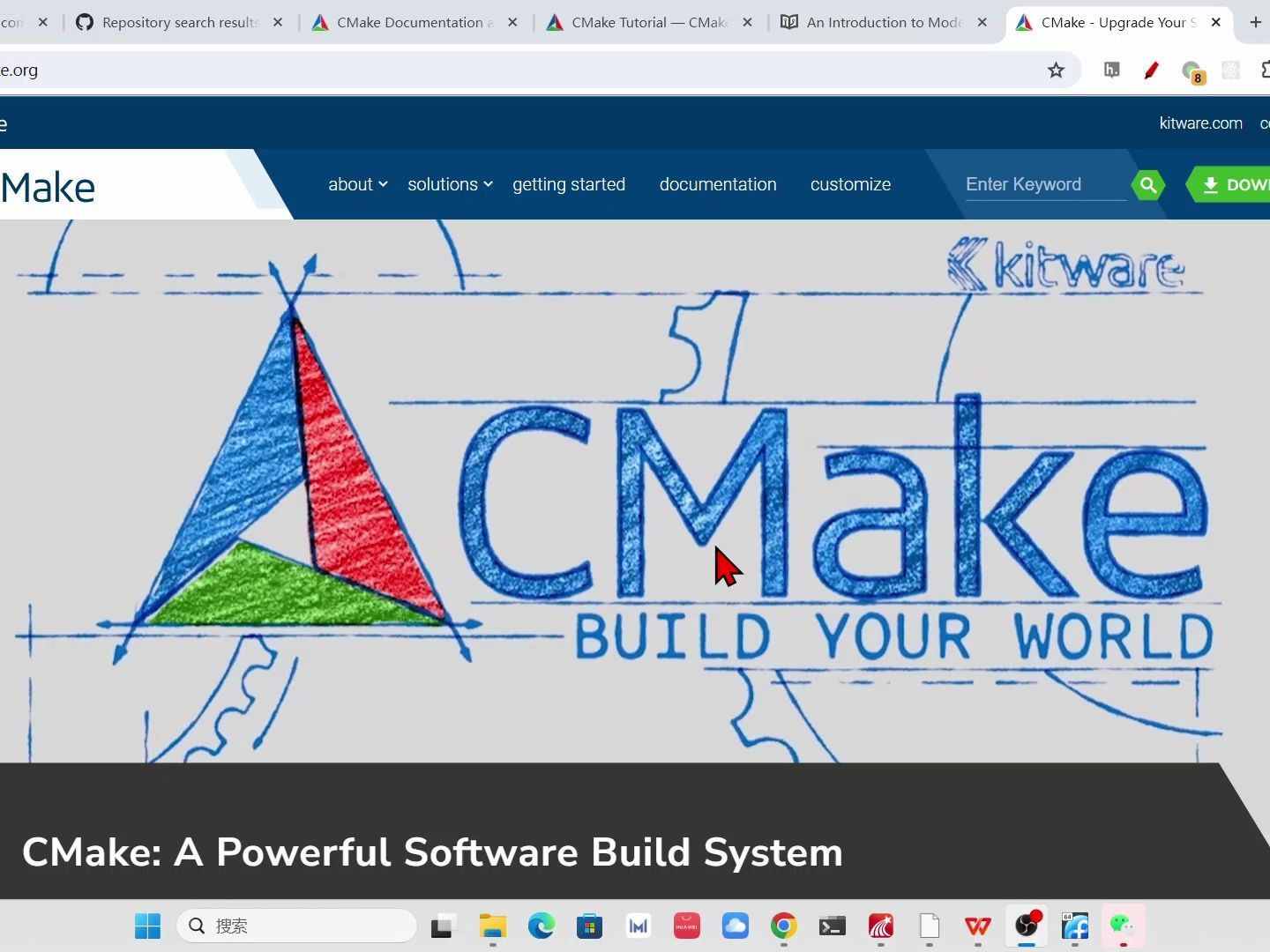The width and height of the screenshot is (1270, 952).
Task: Open the Hypothesis 'h' extension icon
Action: (x=1112, y=70)
